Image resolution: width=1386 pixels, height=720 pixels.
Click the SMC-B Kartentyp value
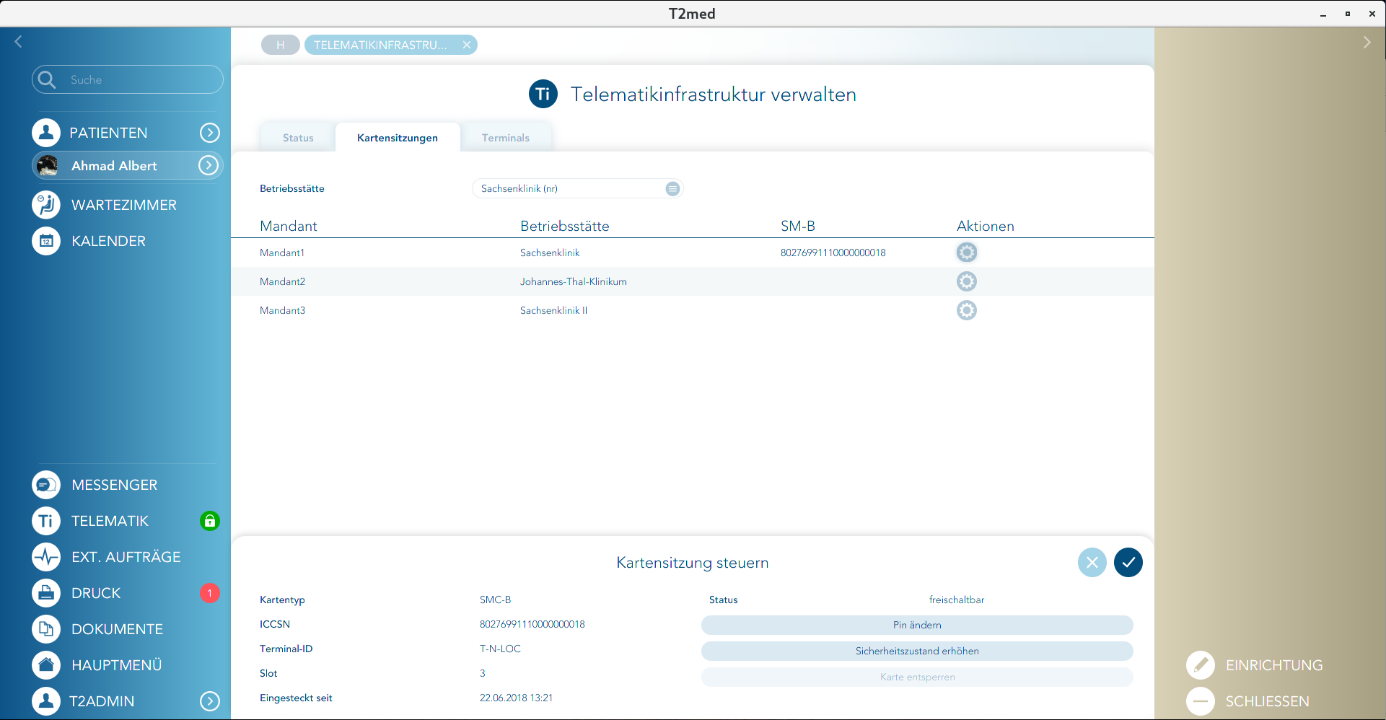pyautogui.click(x=496, y=600)
